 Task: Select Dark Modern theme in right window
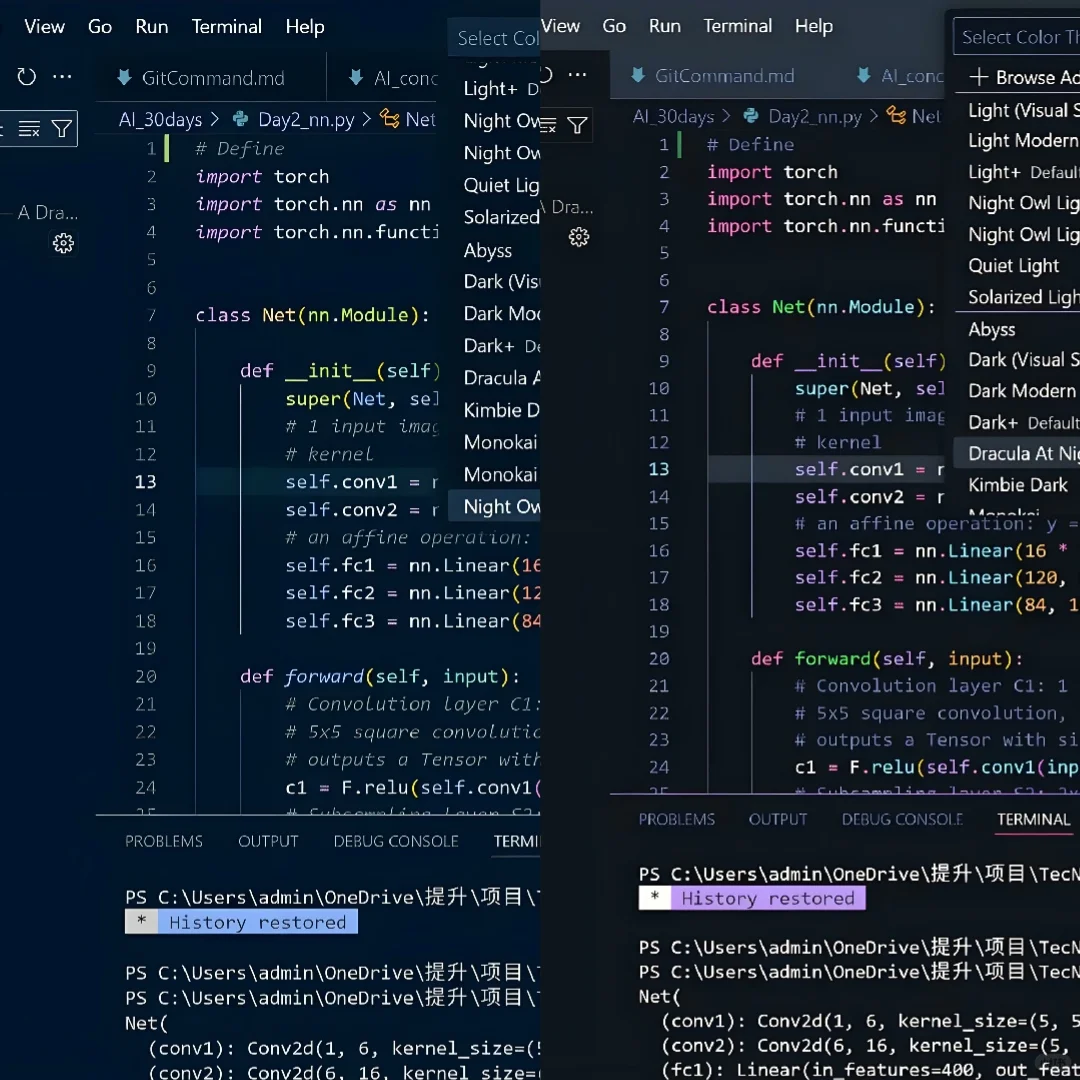coord(1017,391)
